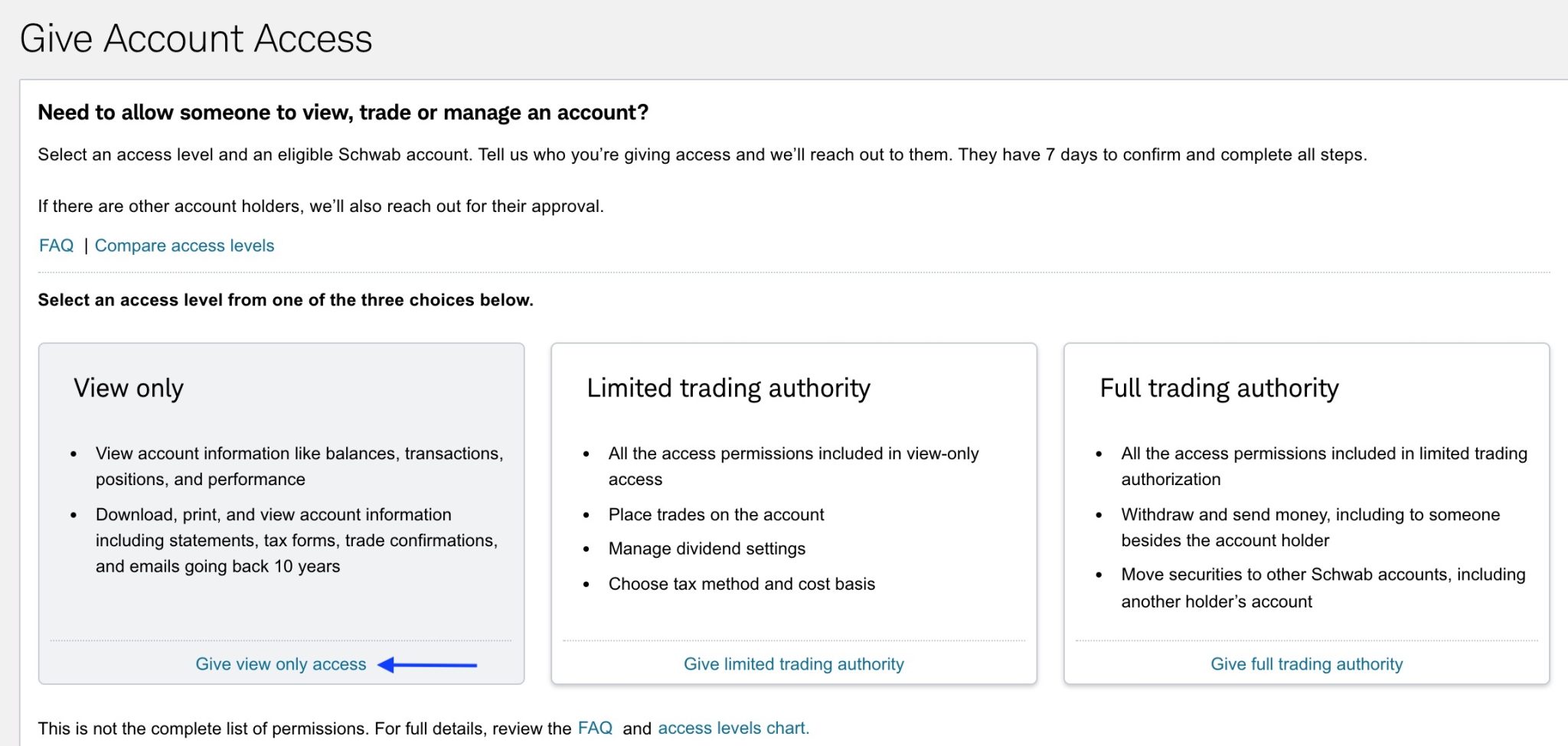The image size is (1568, 746).
Task: Select the View only card heading
Action: tap(129, 388)
